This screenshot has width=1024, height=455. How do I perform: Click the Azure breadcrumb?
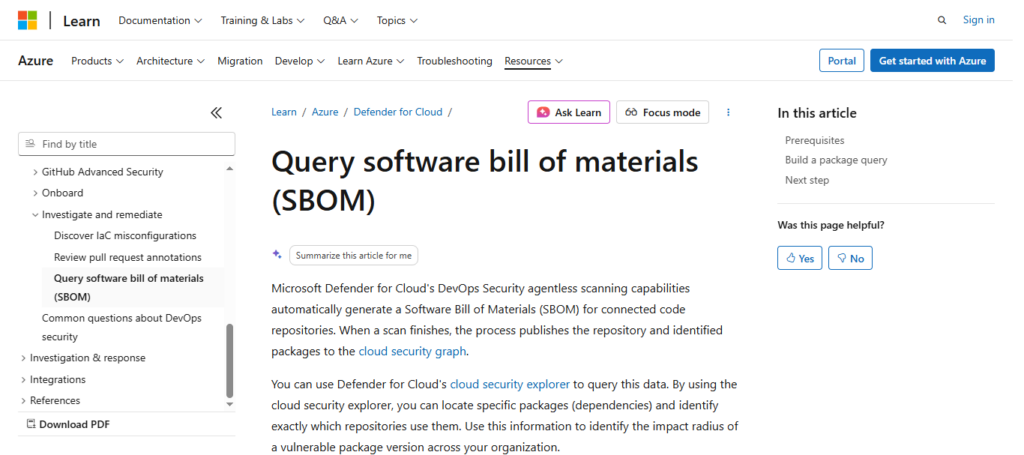325,112
